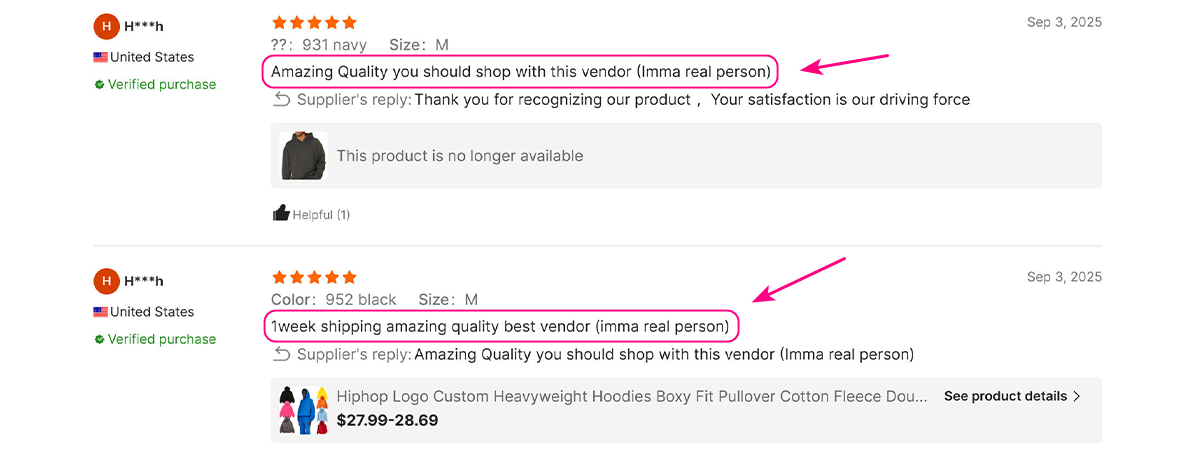
Task: Click the five-star rating of the first review
Action: point(313,23)
